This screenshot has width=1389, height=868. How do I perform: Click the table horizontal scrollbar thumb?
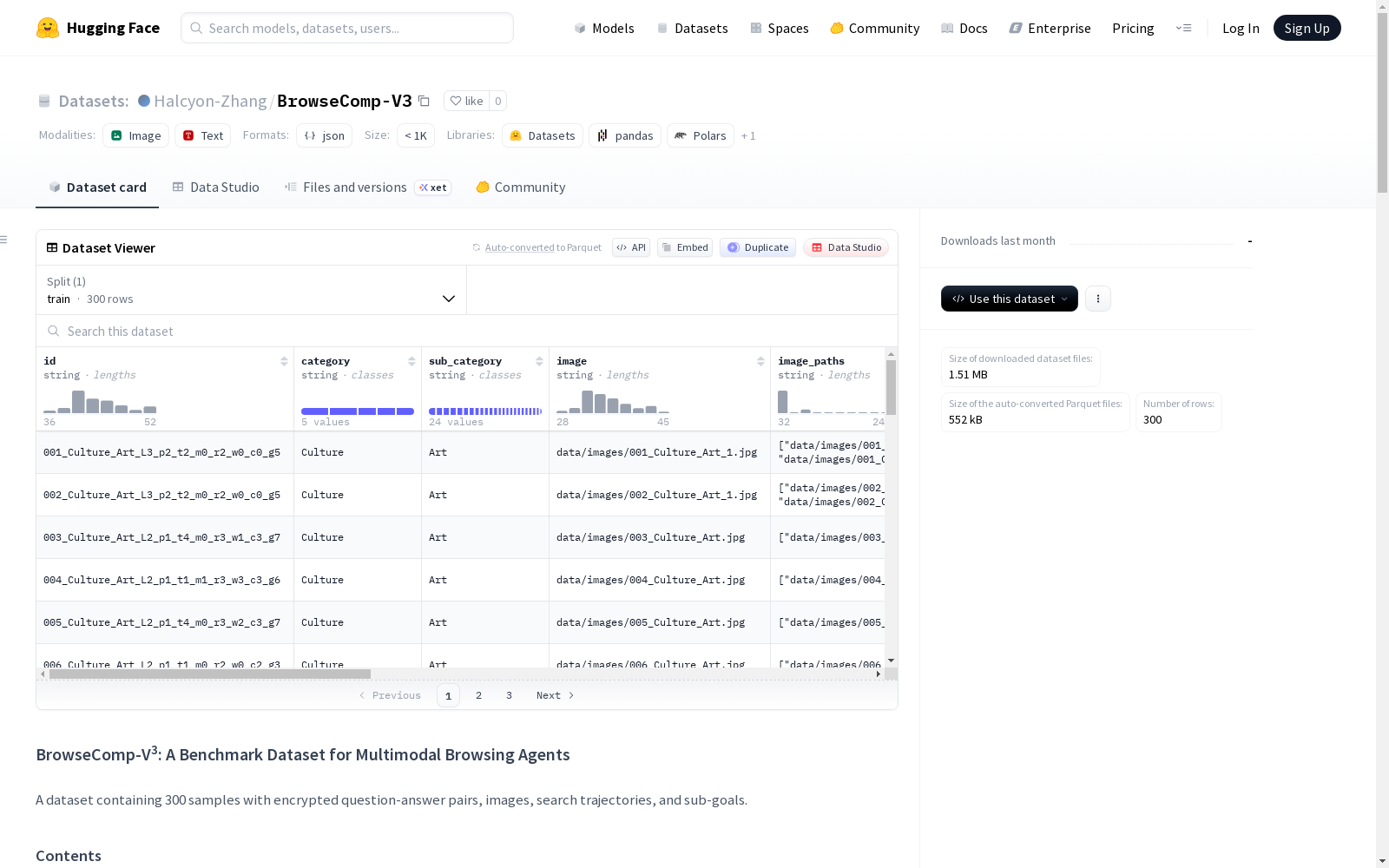coord(210,674)
